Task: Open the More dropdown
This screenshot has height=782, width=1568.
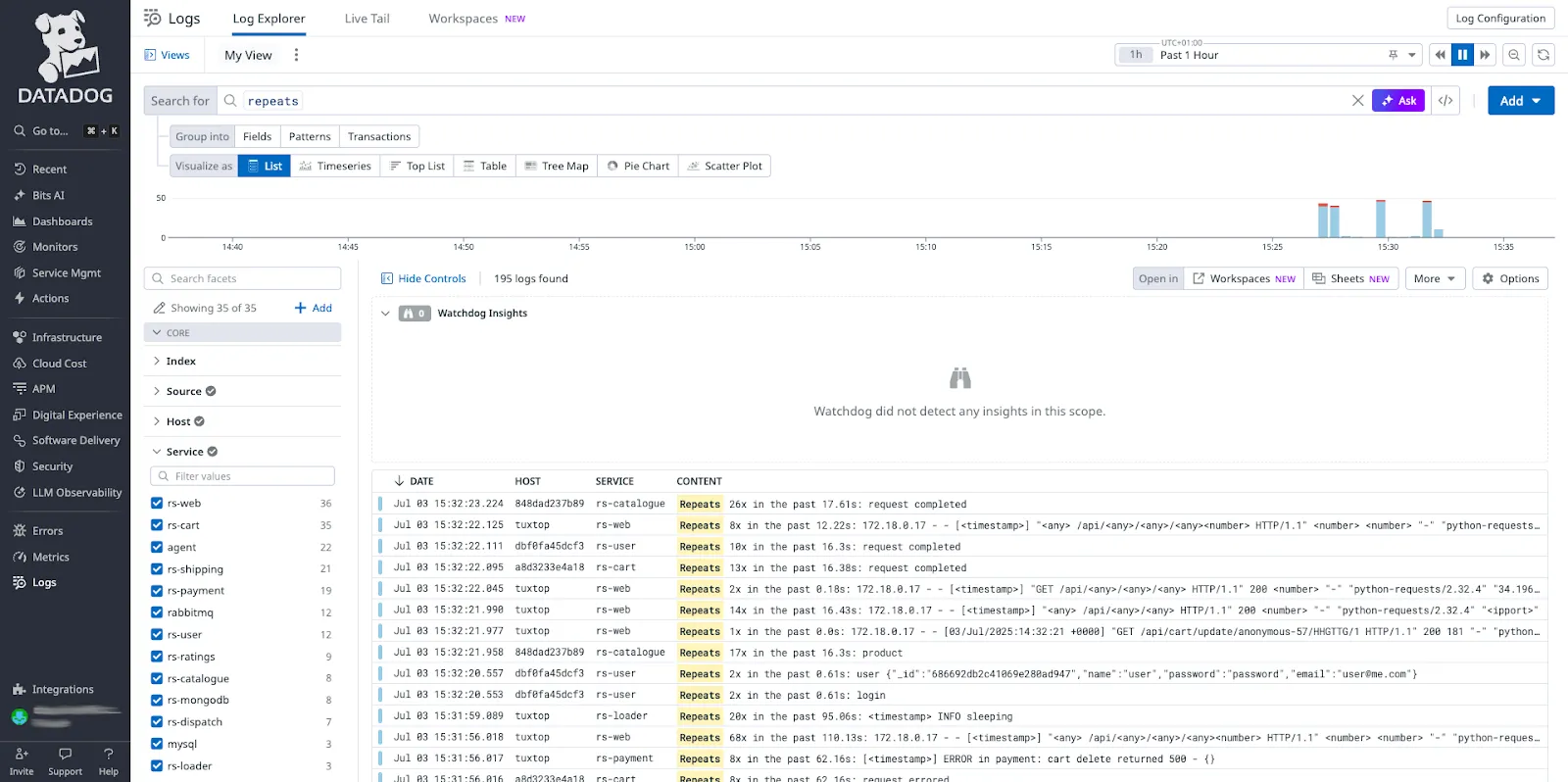Action: [x=1435, y=278]
